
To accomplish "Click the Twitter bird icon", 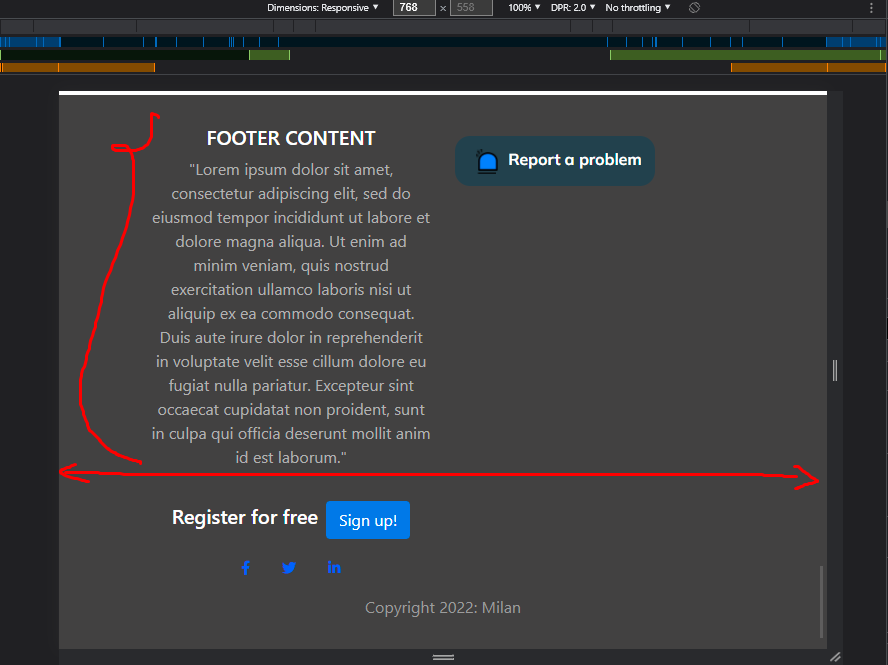I will pos(289,567).
